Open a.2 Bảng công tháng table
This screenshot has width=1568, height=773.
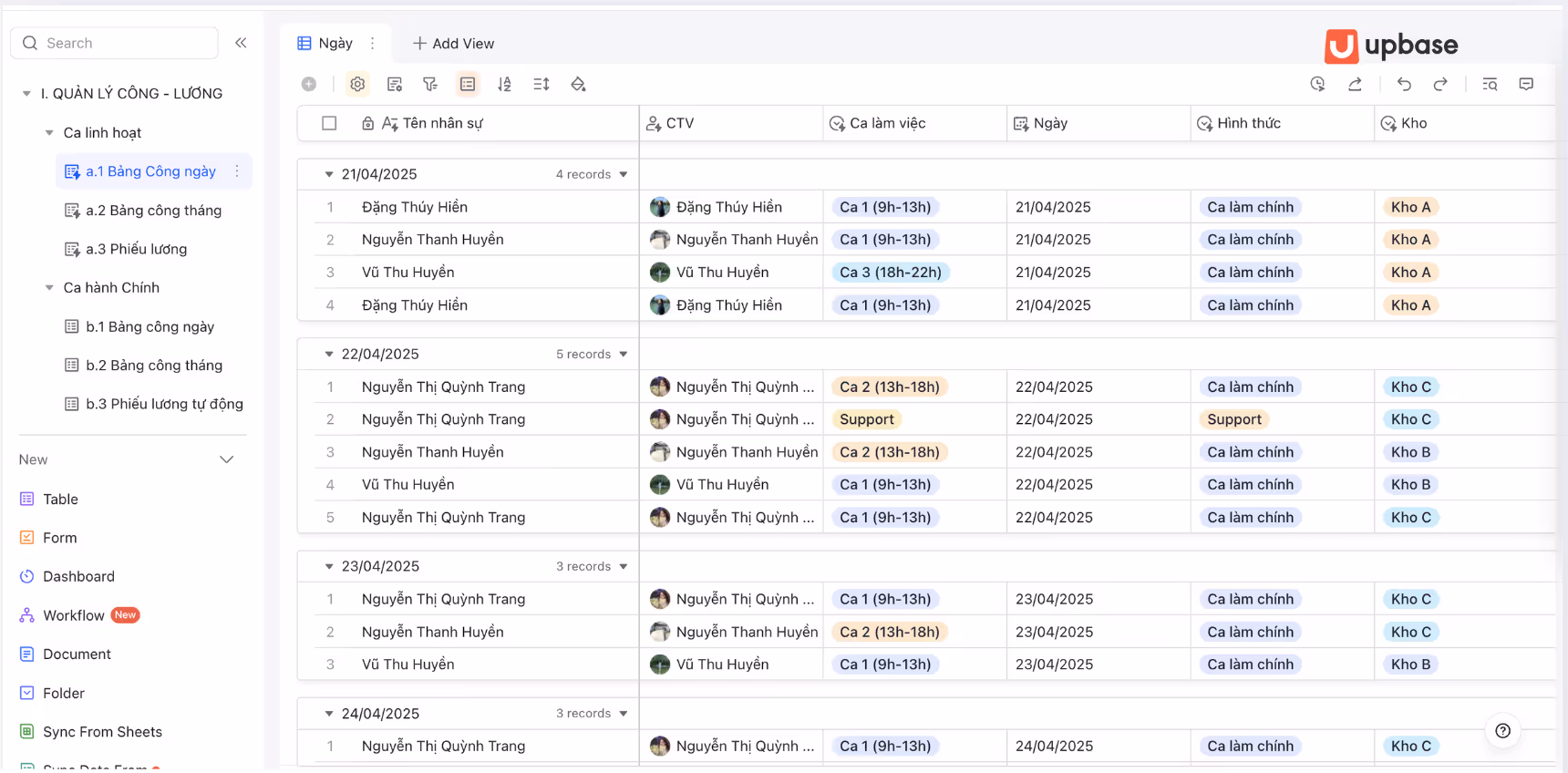pyautogui.click(x=153, y=211)
